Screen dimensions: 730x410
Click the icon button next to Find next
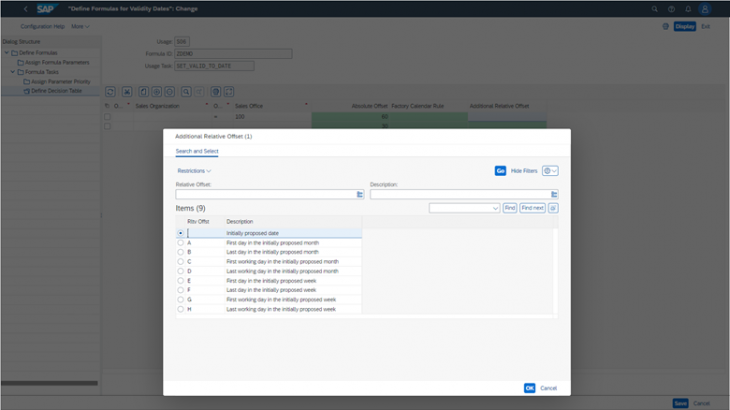tap(553, 208)
